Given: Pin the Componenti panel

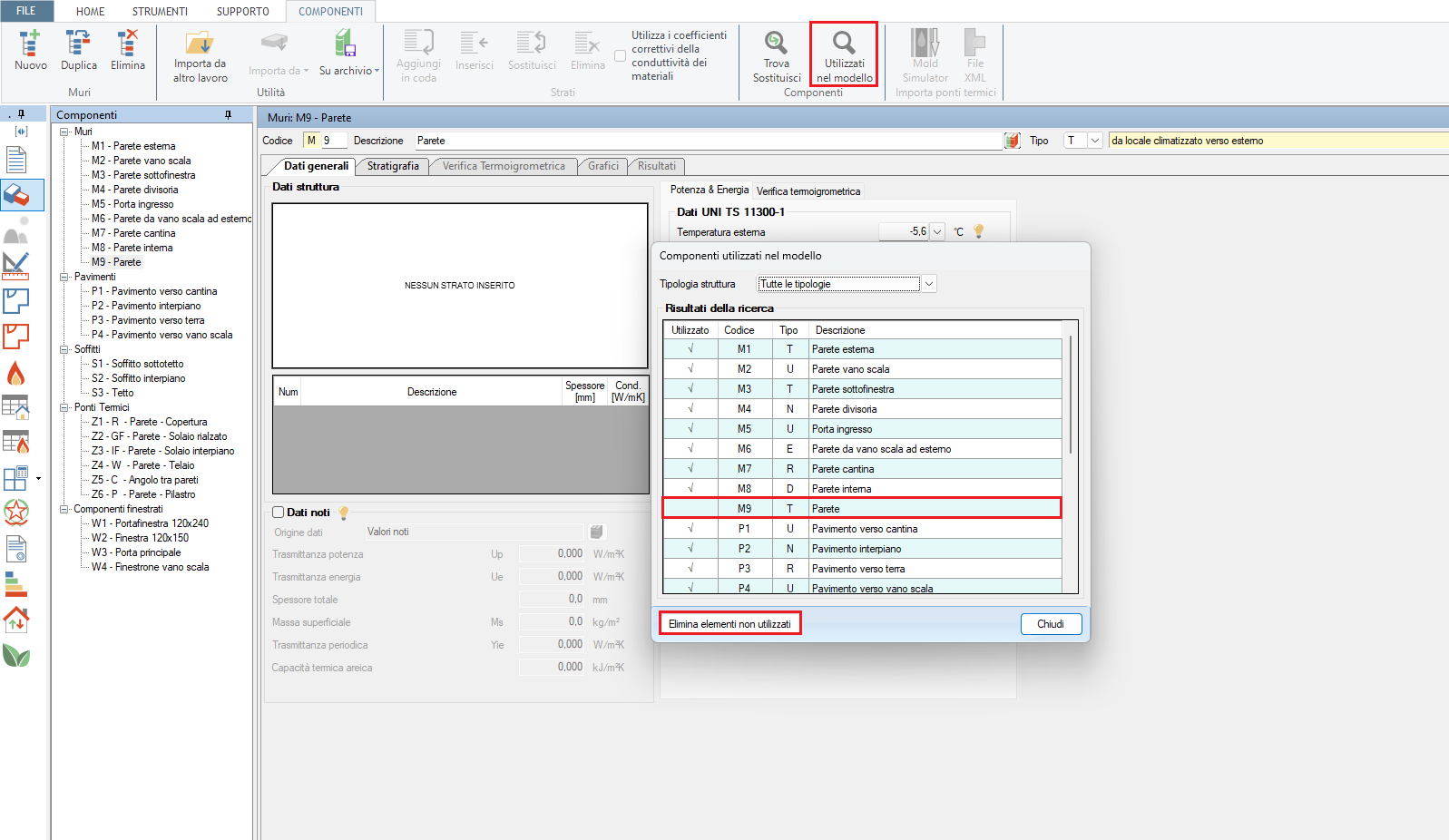Looking at the screenshot, I should [x=229, y=115].
